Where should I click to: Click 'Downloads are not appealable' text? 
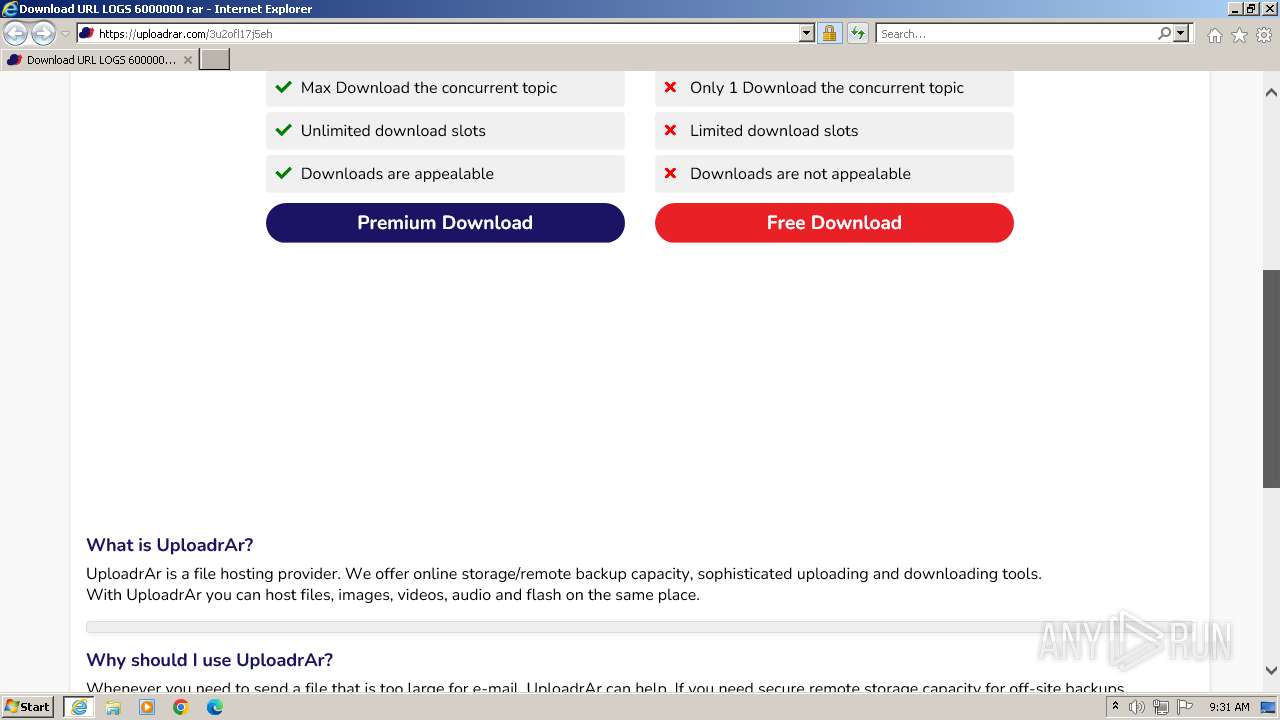(x=800, y=174)
